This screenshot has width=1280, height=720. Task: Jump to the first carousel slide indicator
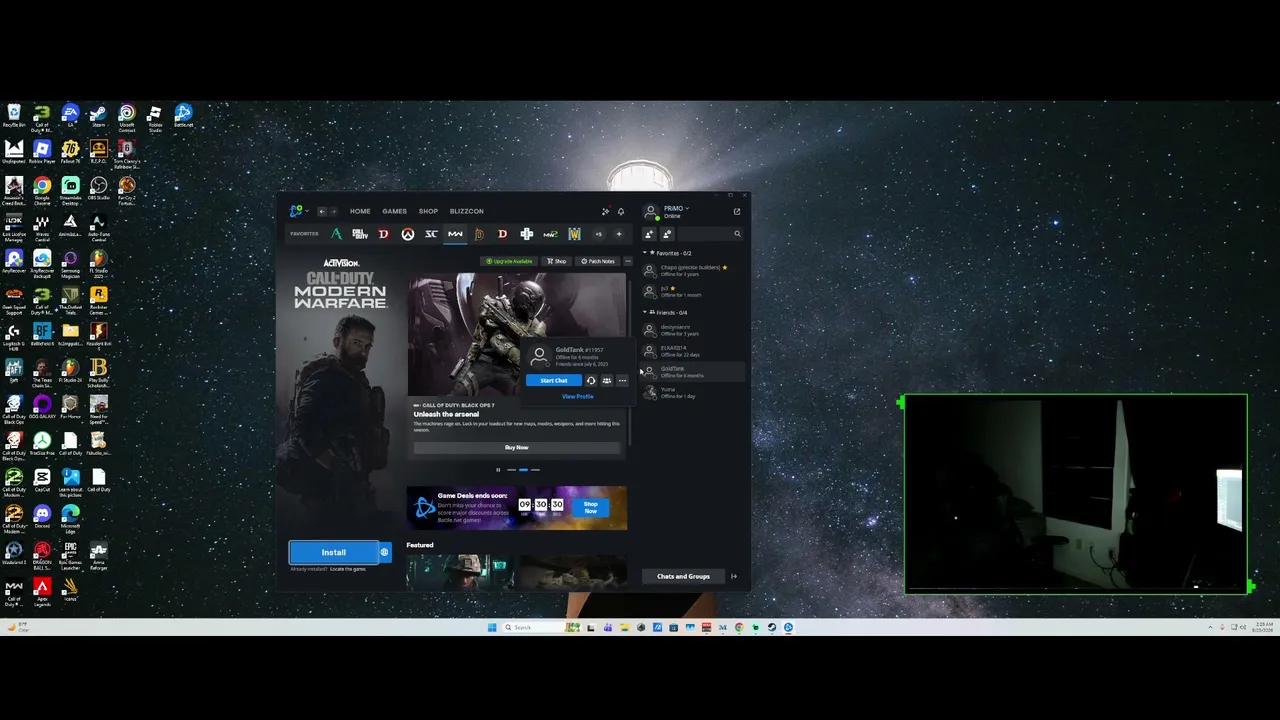(x=511, y=469)
